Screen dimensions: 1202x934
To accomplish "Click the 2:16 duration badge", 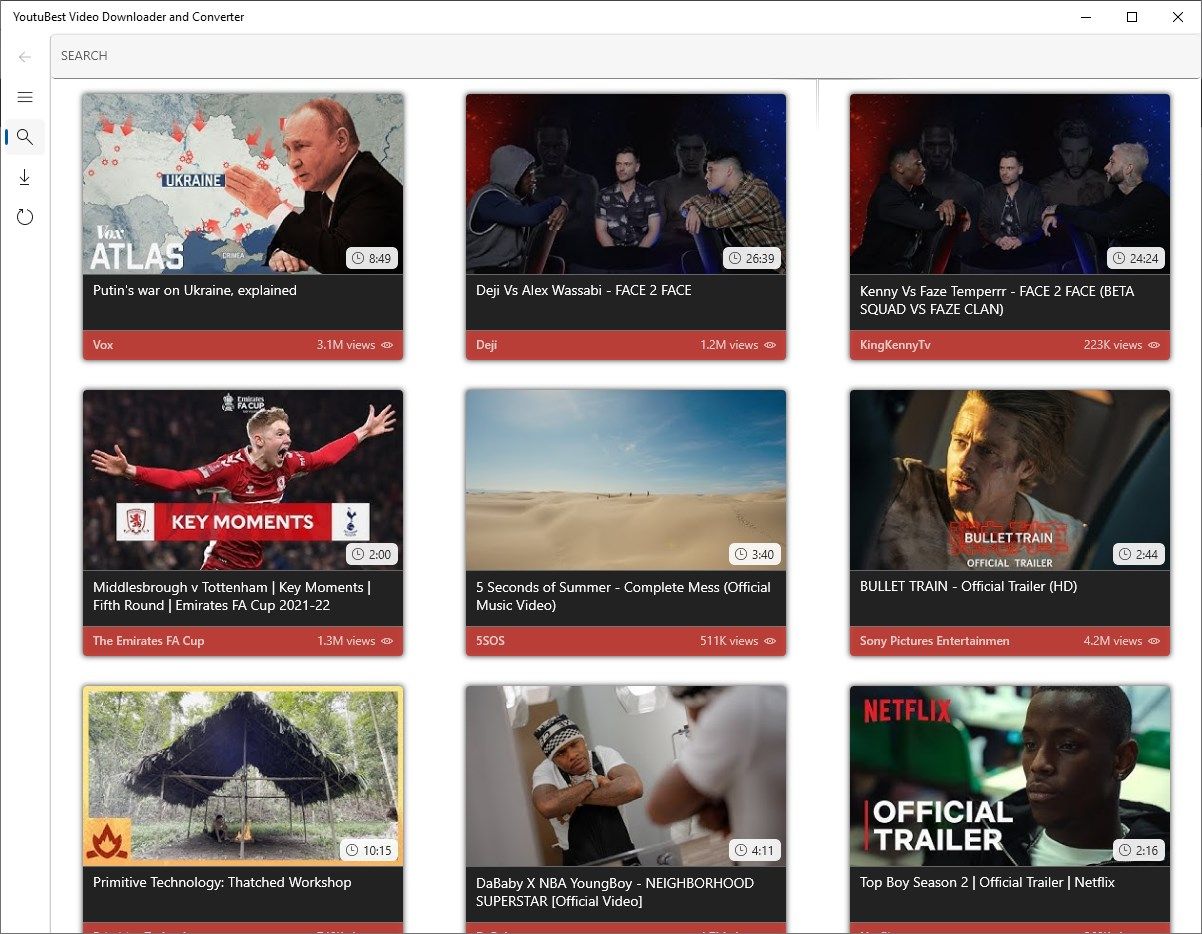I will (x=1139, y=851).
